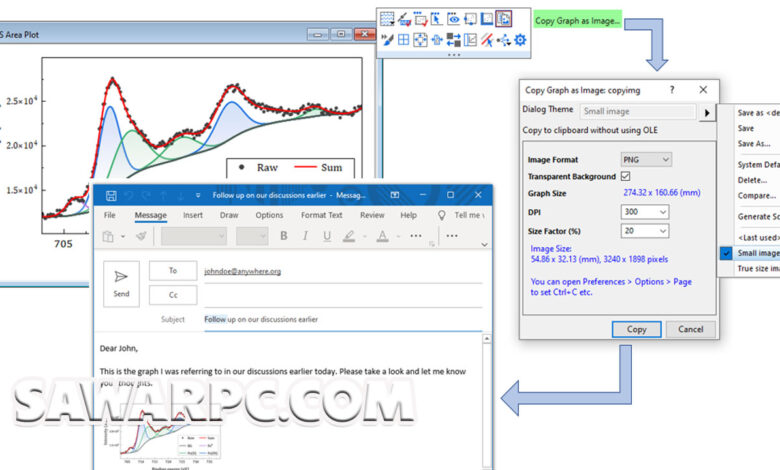Viewport: 780px width, 470px height.
Task: Switch to the Options tab in Outlook
Action: point(269,215)
